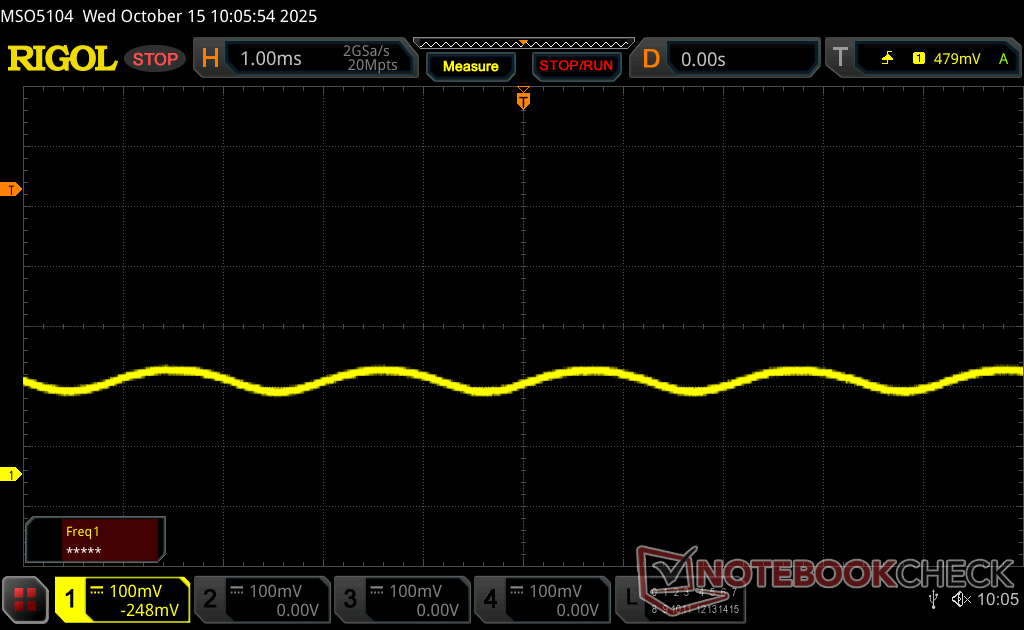Enable channel 2
The width and height of the screenshot is (1024, 630).
(x=261, y=599)
